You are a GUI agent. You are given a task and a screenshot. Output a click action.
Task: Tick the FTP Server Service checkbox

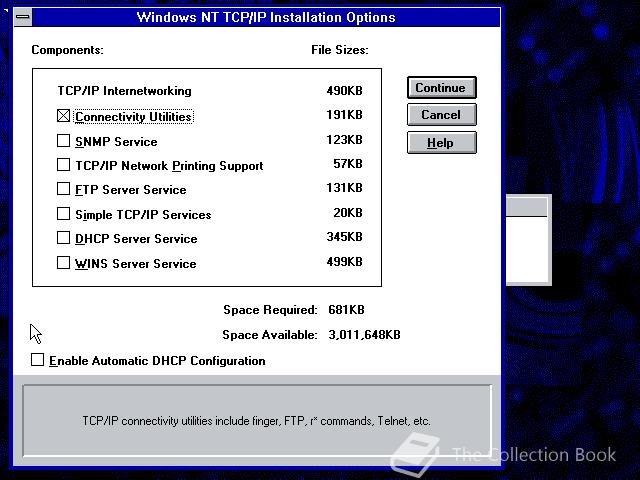click(x=64, y=189)
